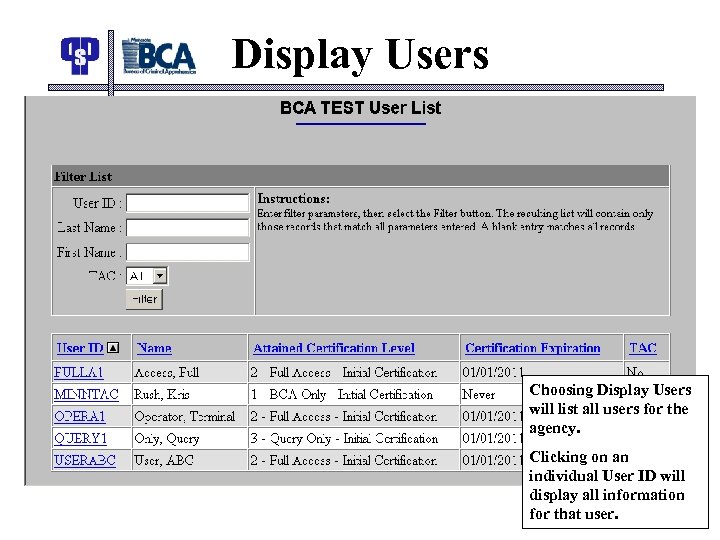Open user QUERY1 details
The height and width of the screenshot is (540, 720).
80,439
